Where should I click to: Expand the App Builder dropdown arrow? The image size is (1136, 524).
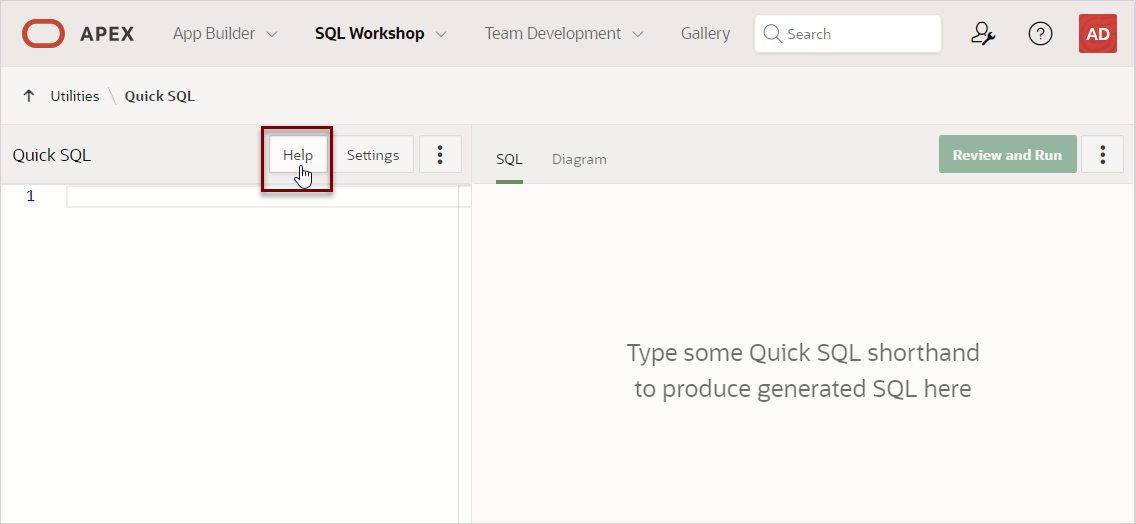click(x=272, y=34)
